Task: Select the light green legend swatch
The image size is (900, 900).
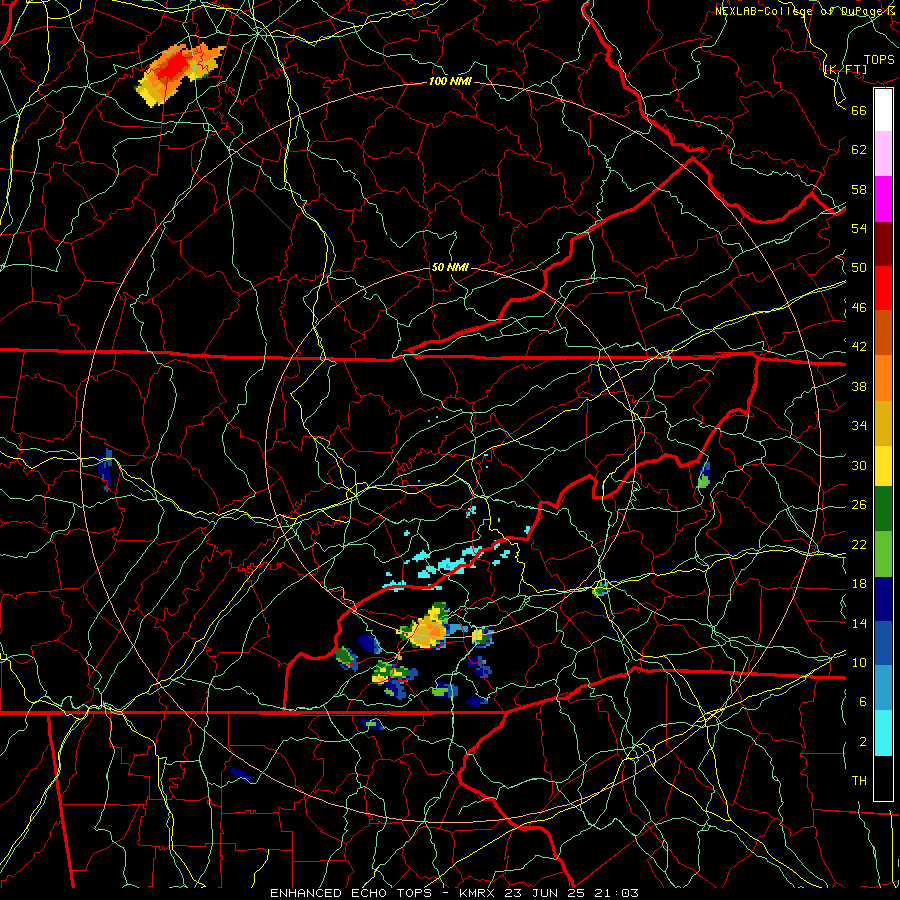Action: pyautogui.click(x=883, y=554)
